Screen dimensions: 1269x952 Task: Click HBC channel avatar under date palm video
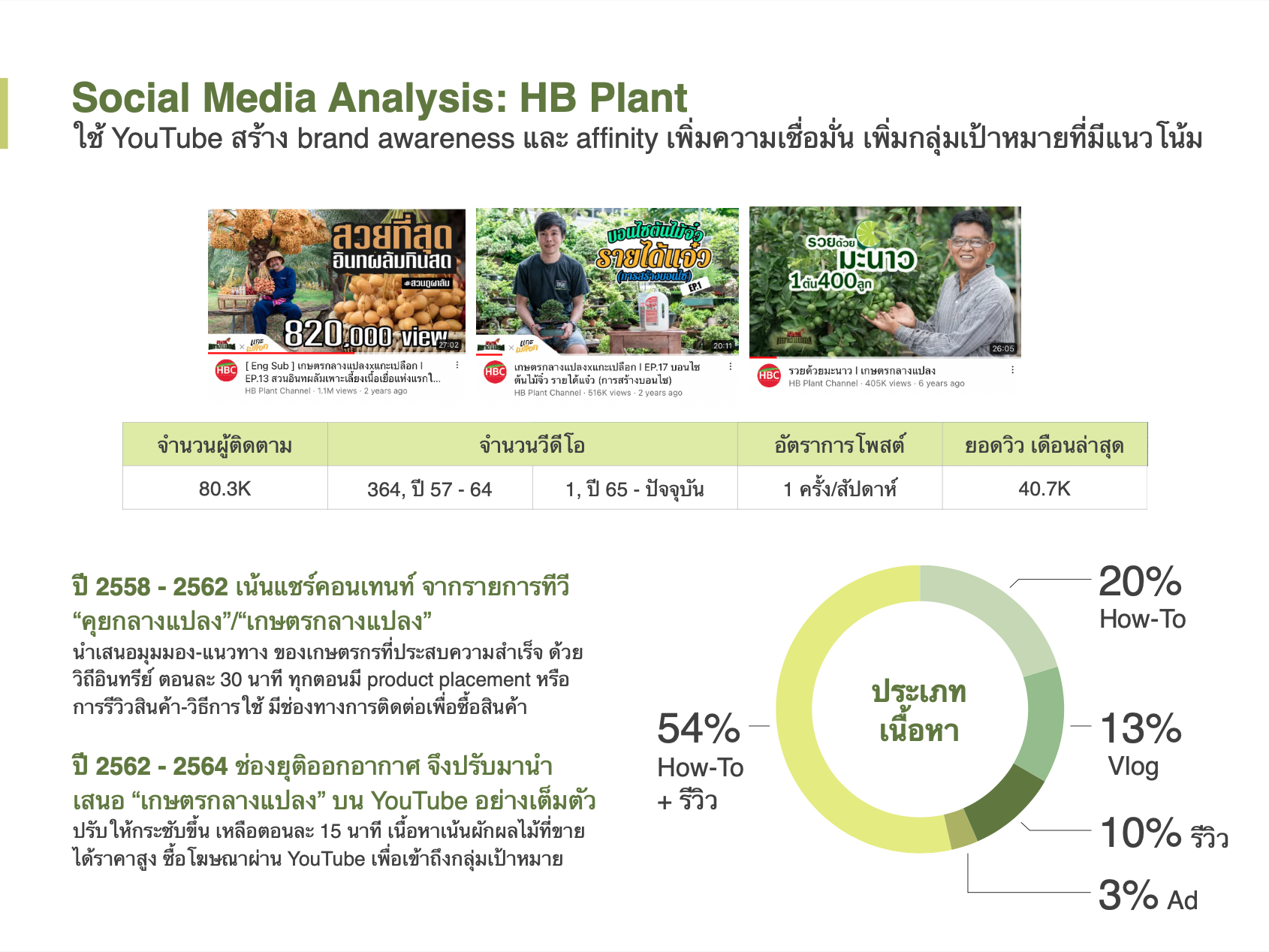[x=226, y=371]
